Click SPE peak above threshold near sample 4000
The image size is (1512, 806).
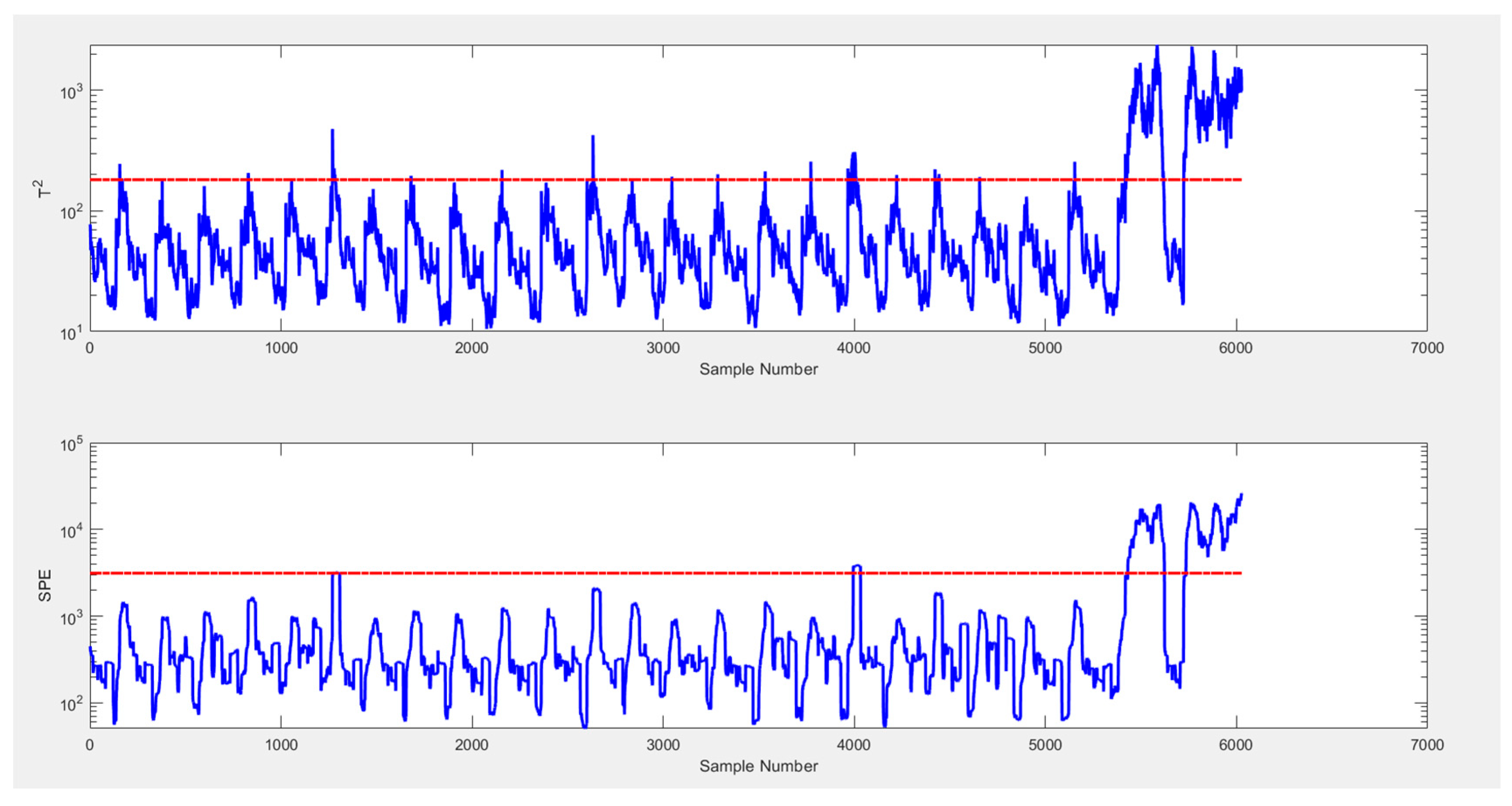click(x=857, y=566)
